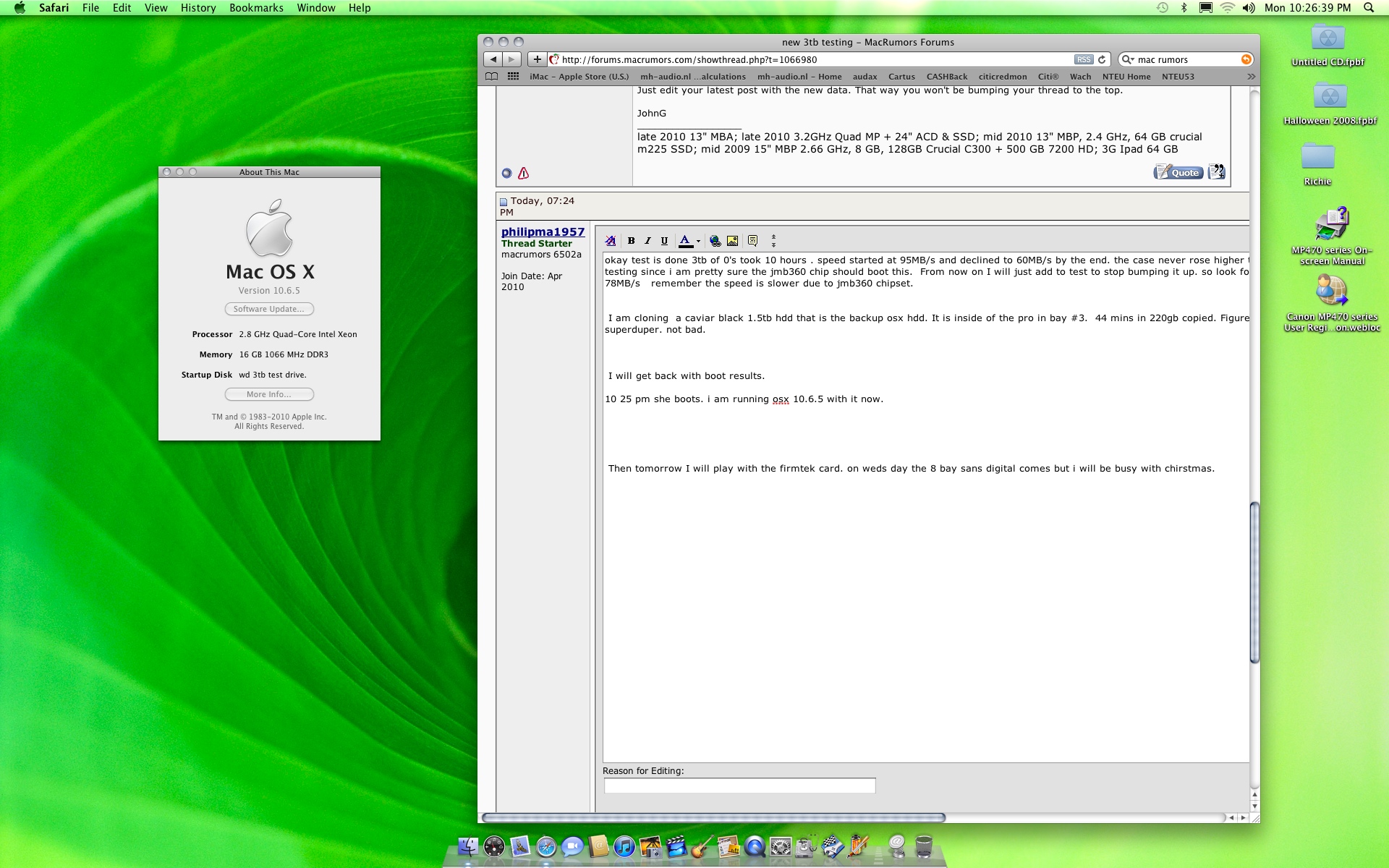
Task: Open Disk Utility from the Dock
Action: click(x=807, y=846)
